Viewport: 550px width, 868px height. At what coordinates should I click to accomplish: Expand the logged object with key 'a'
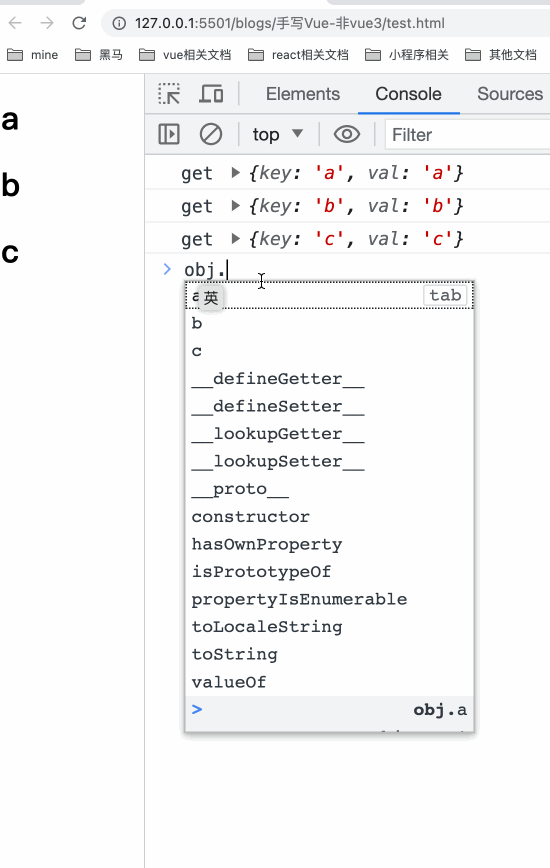point(236,173)
